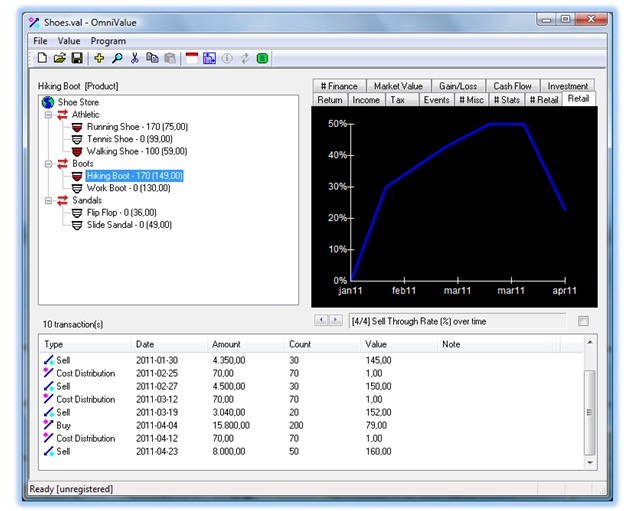Click the Slide Sandal product icon
Viewport: 628px width, 511px height.
[77, 225]
